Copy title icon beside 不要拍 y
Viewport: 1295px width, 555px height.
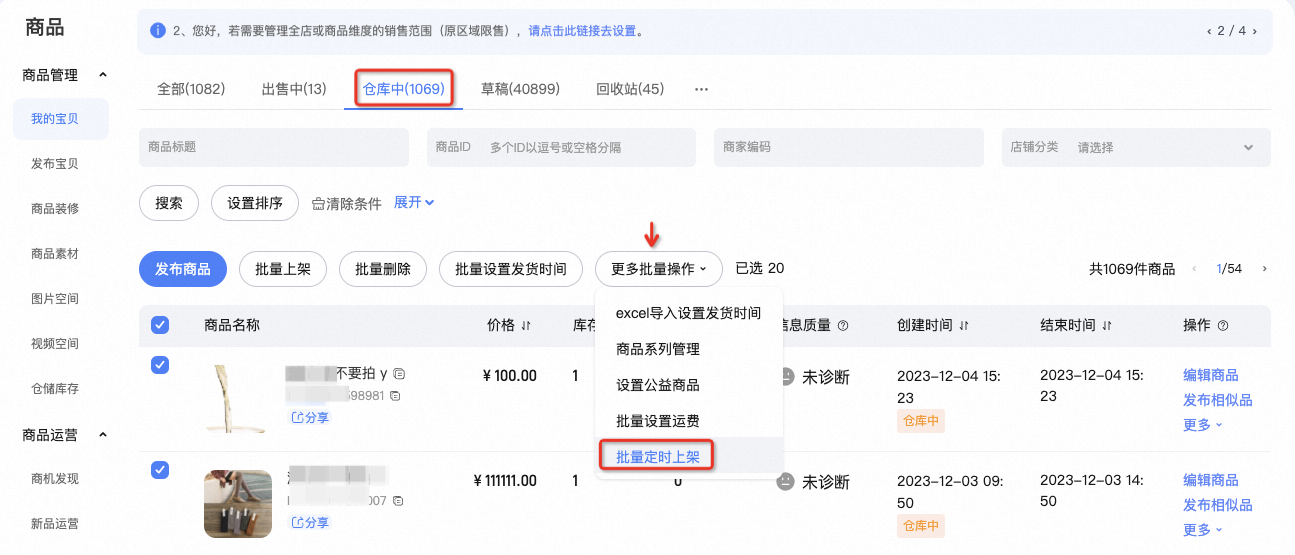click(x=399, y=374)
